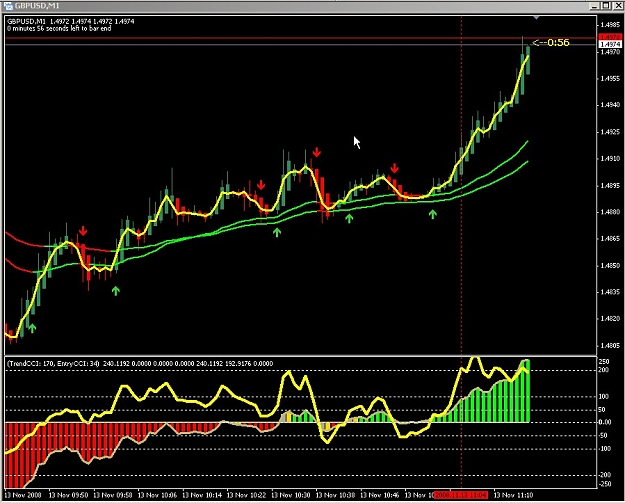Click the 1.4940 price scale value
625x503 pixels.
coord(610,105)
